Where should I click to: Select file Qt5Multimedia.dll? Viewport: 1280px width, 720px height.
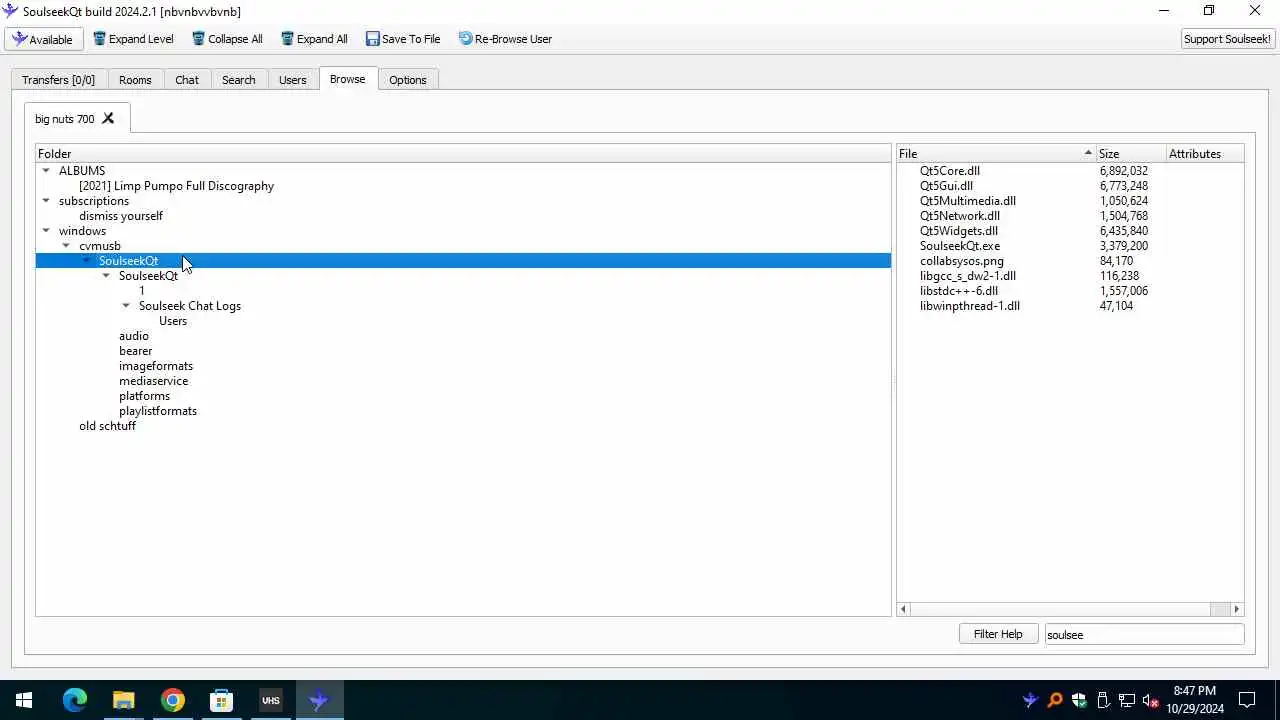click(968, 201)
